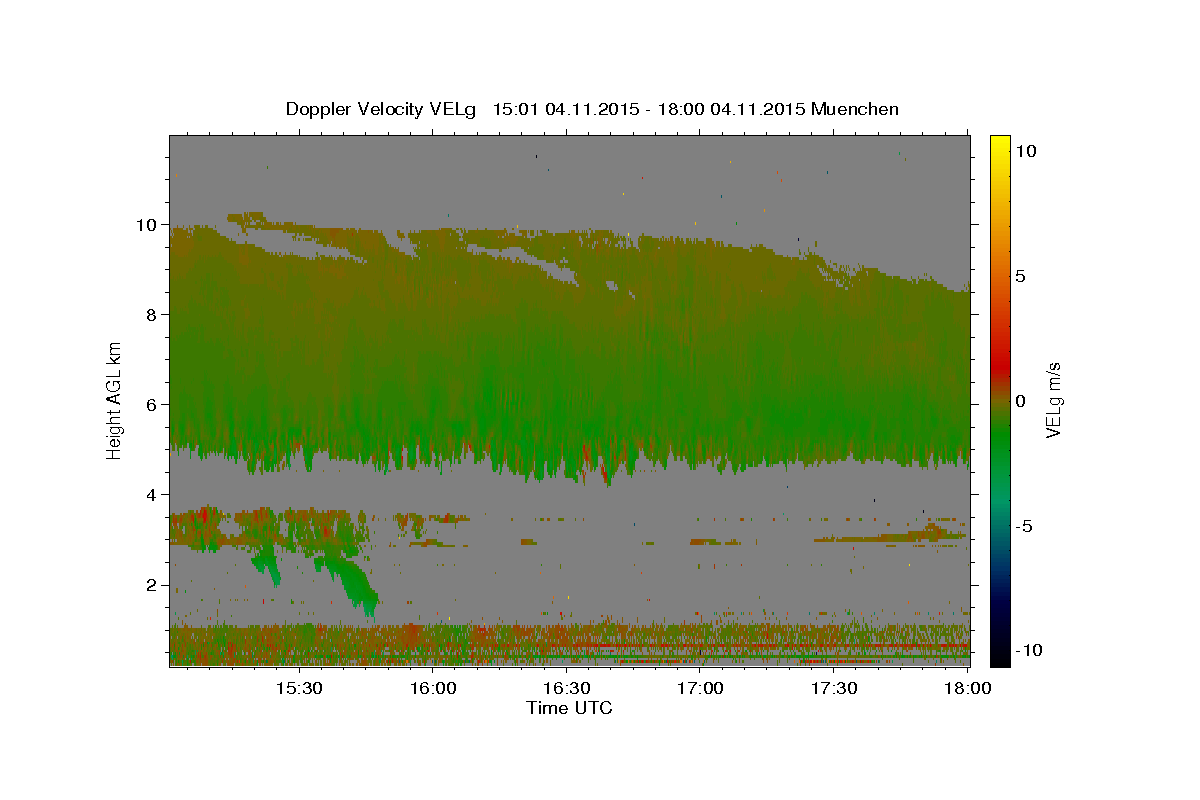Click the colorbar tick label 10
Screen dimensions: 1200x800
click(1026, 150)
